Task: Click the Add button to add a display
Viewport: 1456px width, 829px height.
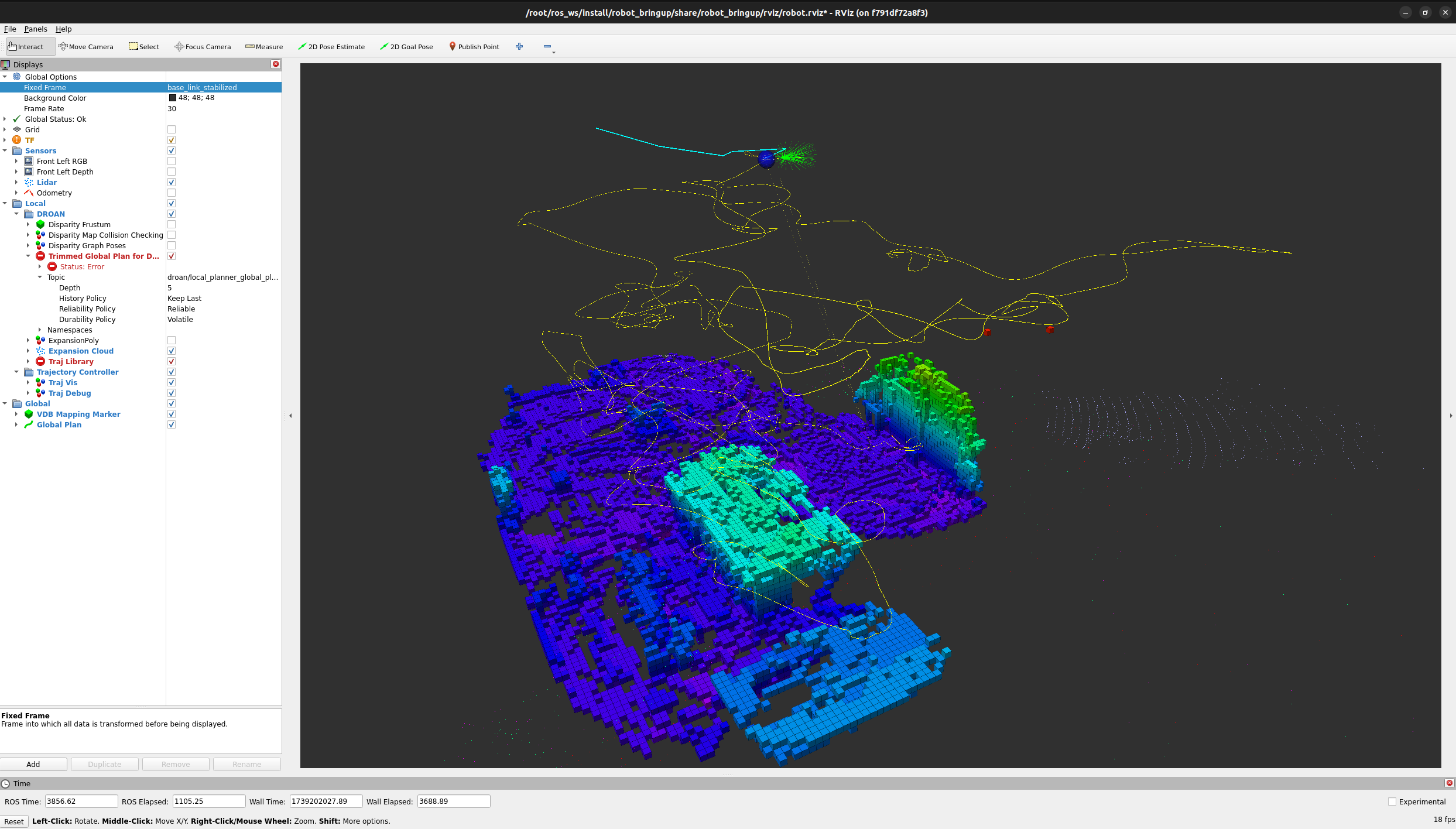Action: point(33,764)
